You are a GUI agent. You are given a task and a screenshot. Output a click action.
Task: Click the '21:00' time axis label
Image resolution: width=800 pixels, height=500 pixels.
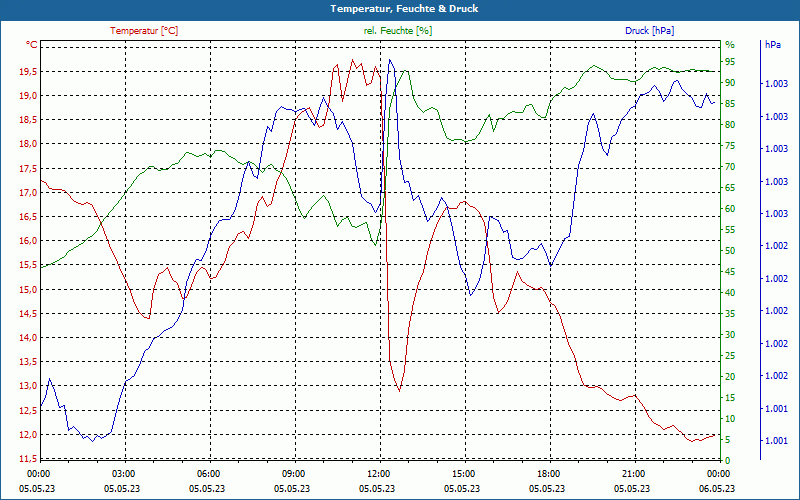coord(633,473)
